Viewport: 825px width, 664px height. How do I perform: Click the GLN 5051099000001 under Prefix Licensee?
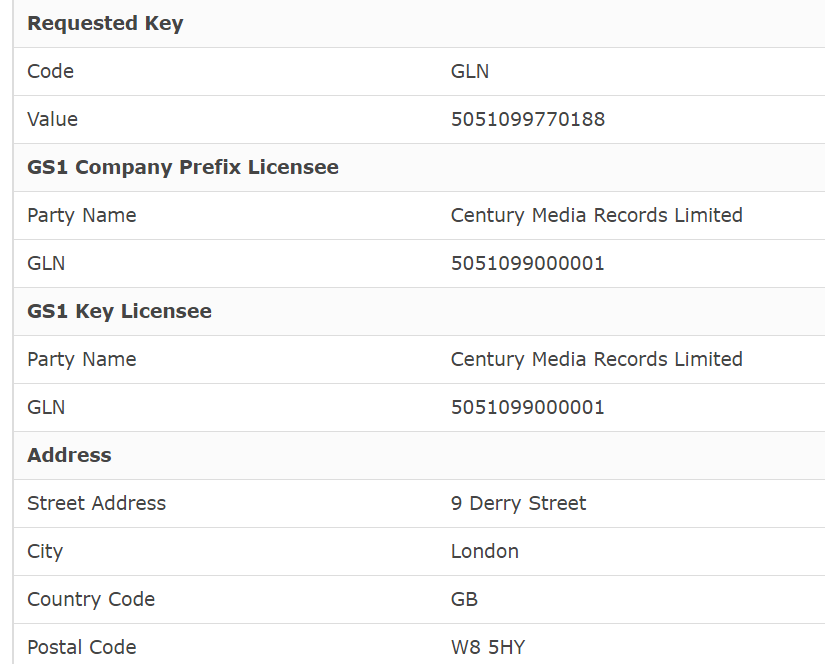click(528, 264)
